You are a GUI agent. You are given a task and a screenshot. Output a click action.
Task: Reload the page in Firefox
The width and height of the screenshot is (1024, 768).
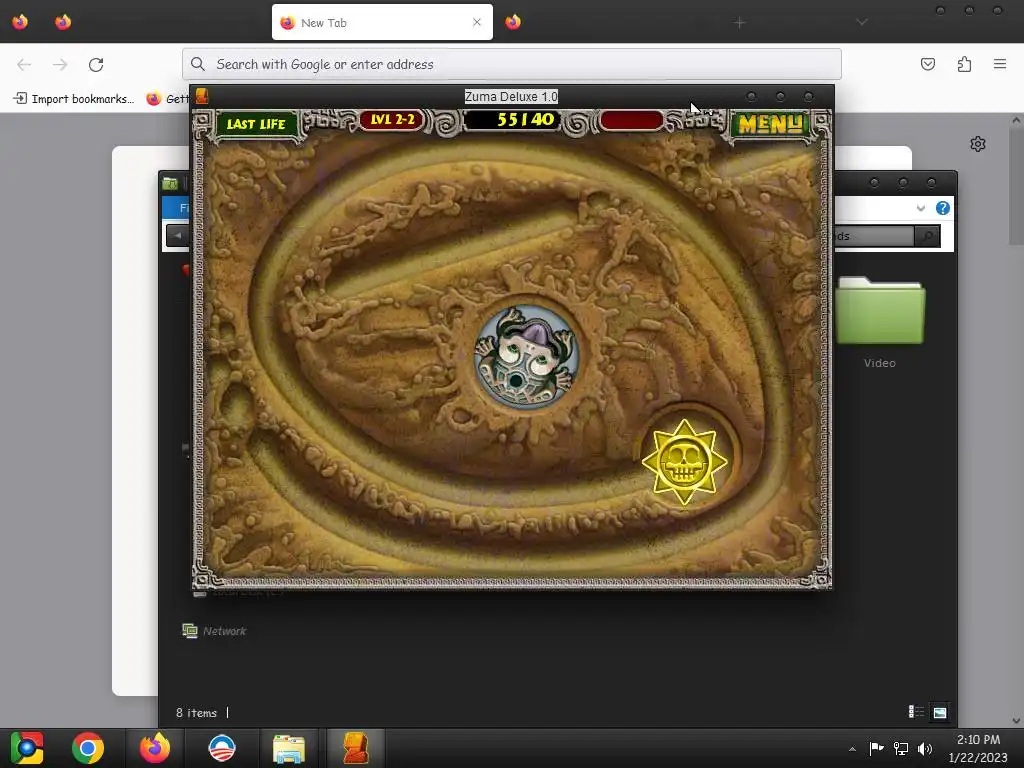96,64
